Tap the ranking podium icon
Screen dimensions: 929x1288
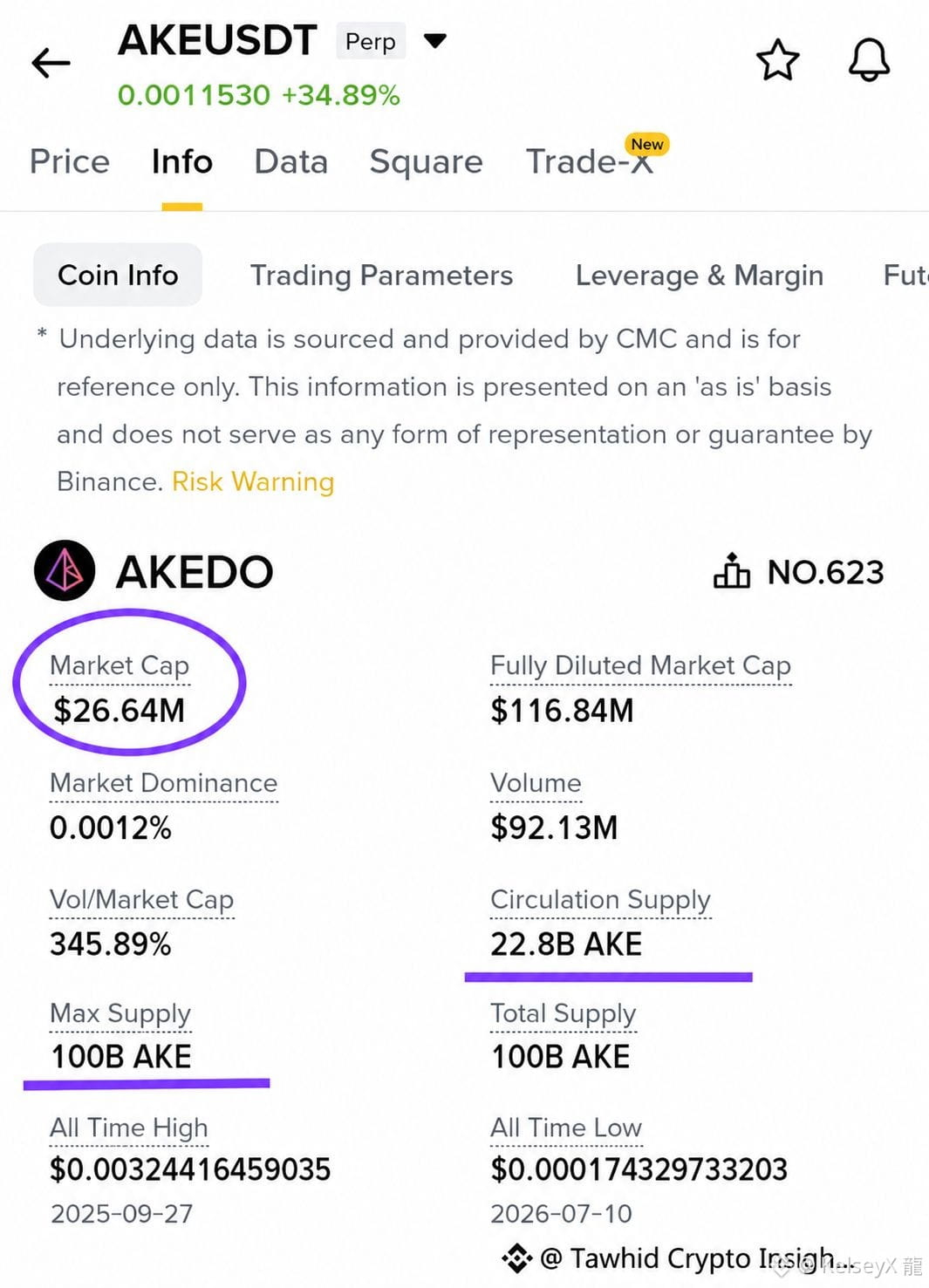click(732, 571)
